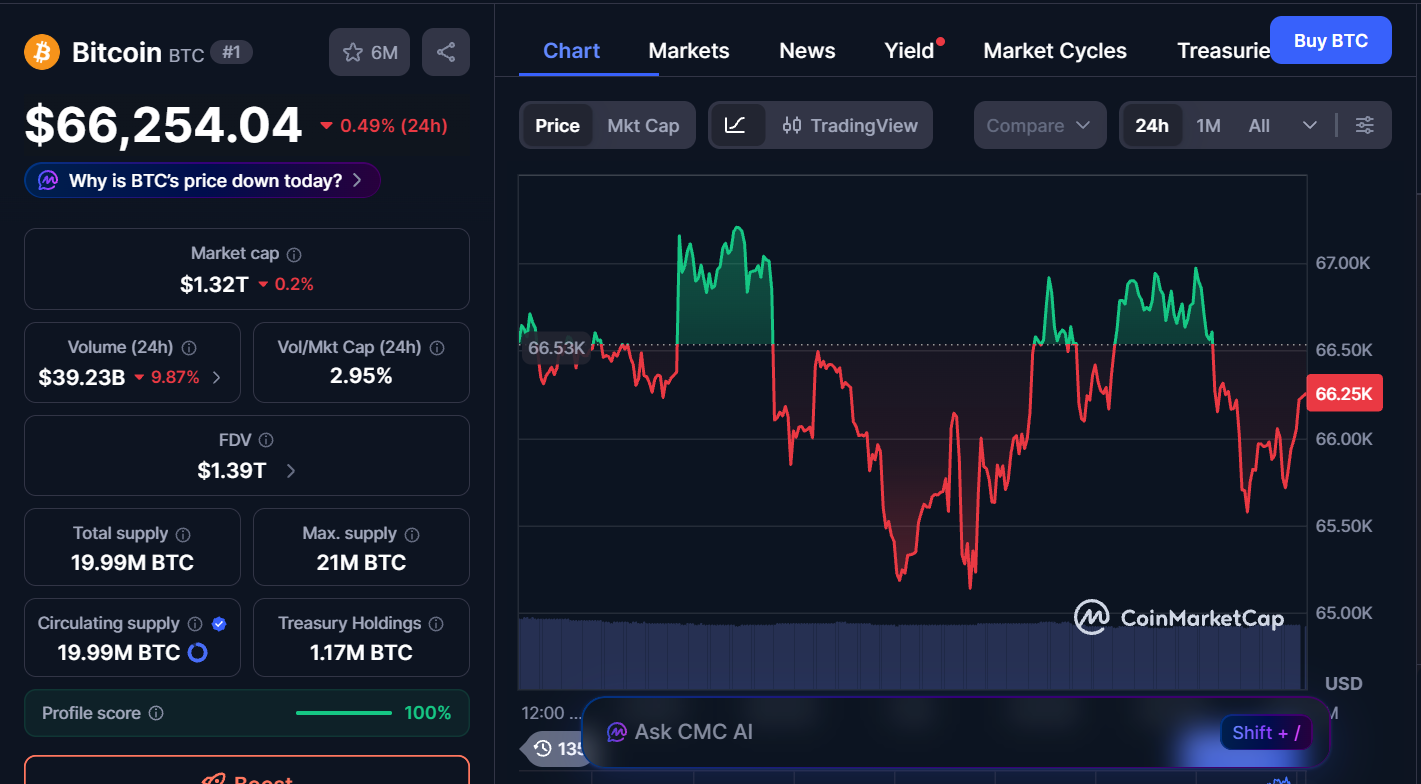
Task: Set chart range to 1M
Action: click(x=1208, y=125)
